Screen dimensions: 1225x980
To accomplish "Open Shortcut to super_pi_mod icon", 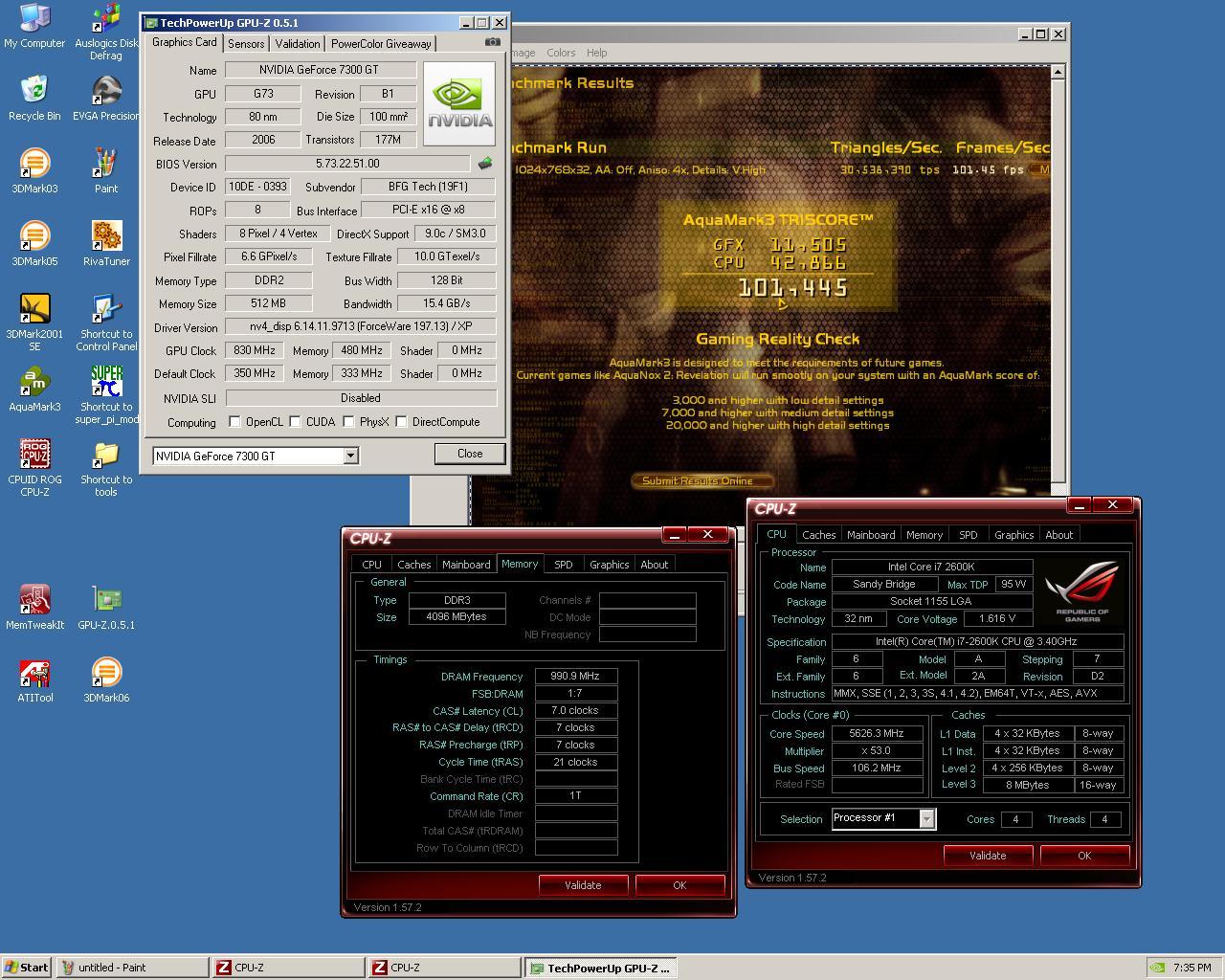I will coord(106,395).
